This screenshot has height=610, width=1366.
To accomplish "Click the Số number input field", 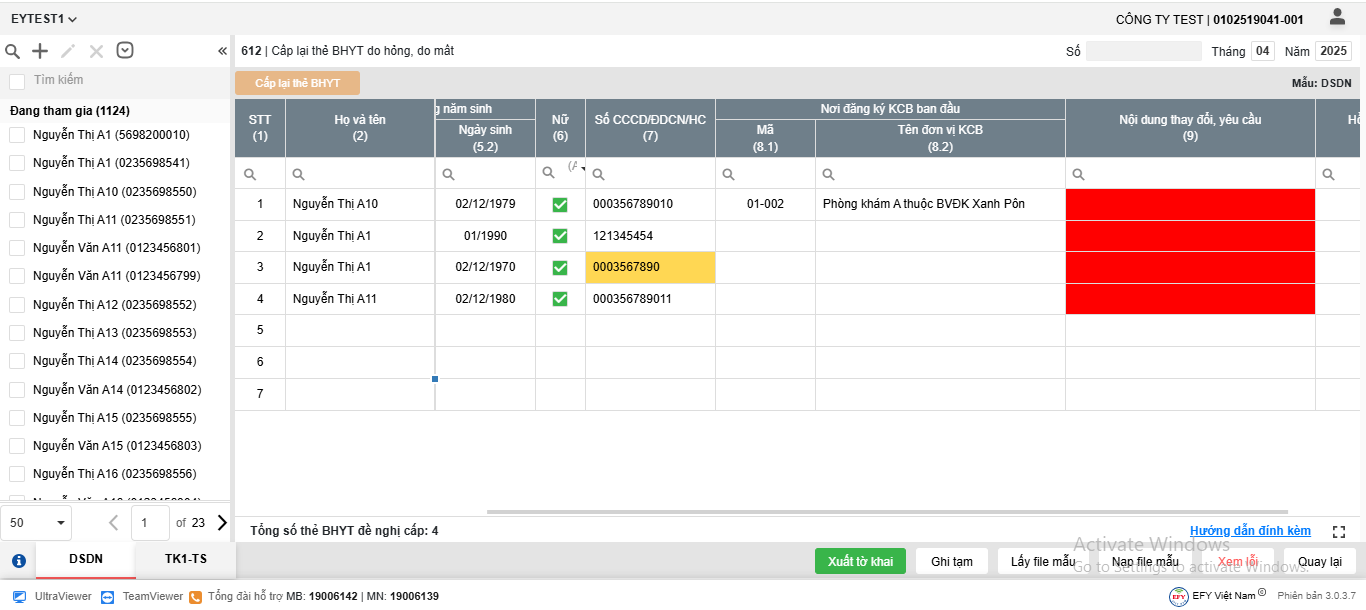I will point(1144,51).
